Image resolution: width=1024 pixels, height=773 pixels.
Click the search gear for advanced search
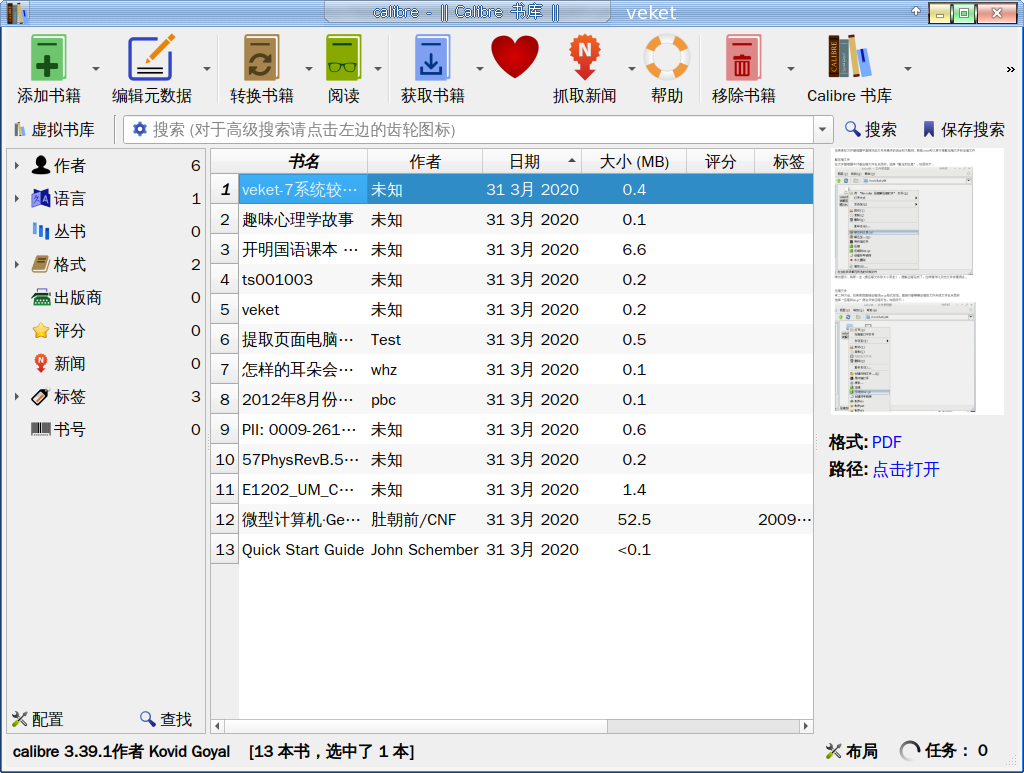[x=140, y=129]
